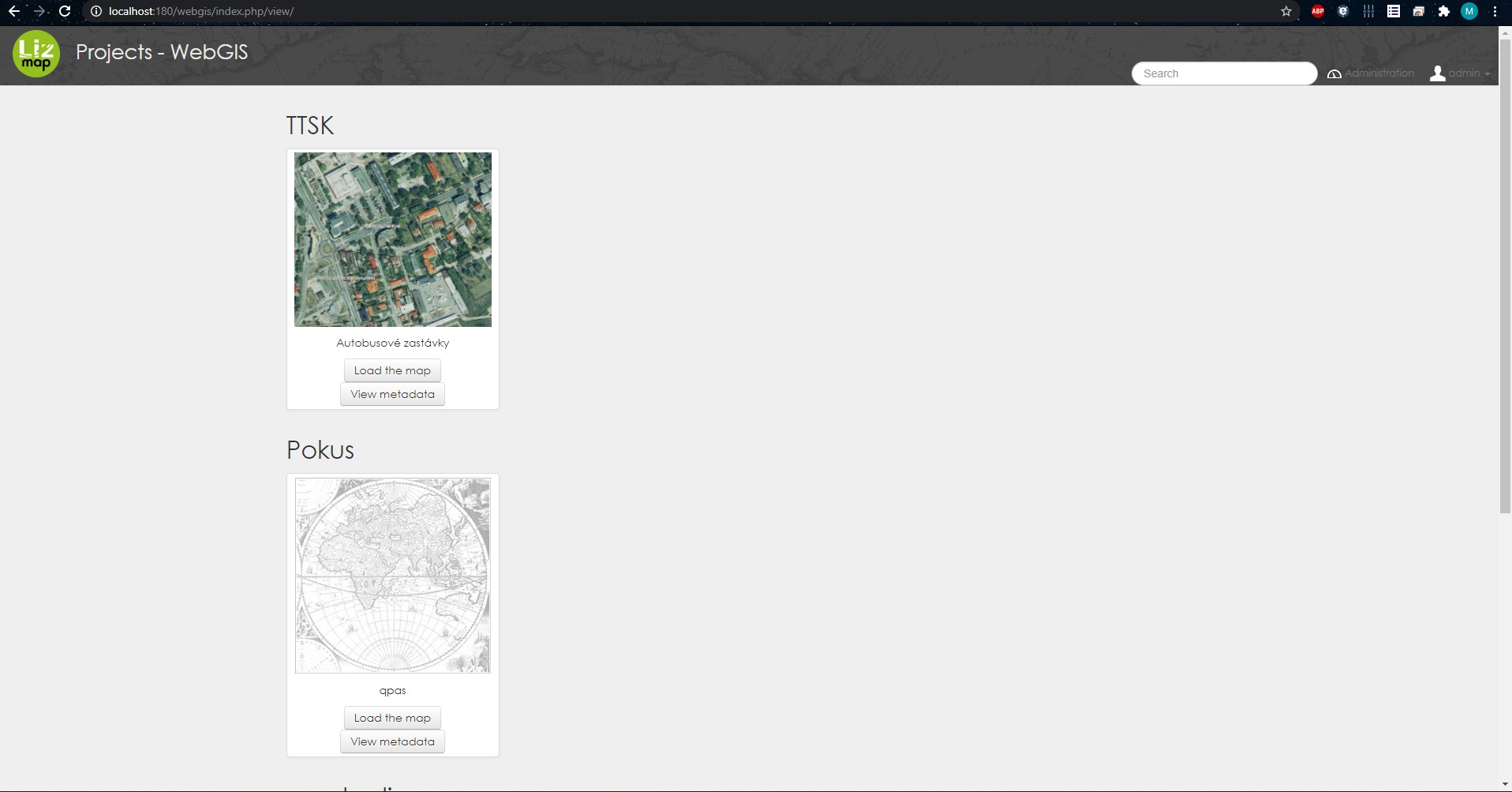Click the qpas world map thumbnail
Screen dimensions: 1512x792
pos(392,575)
